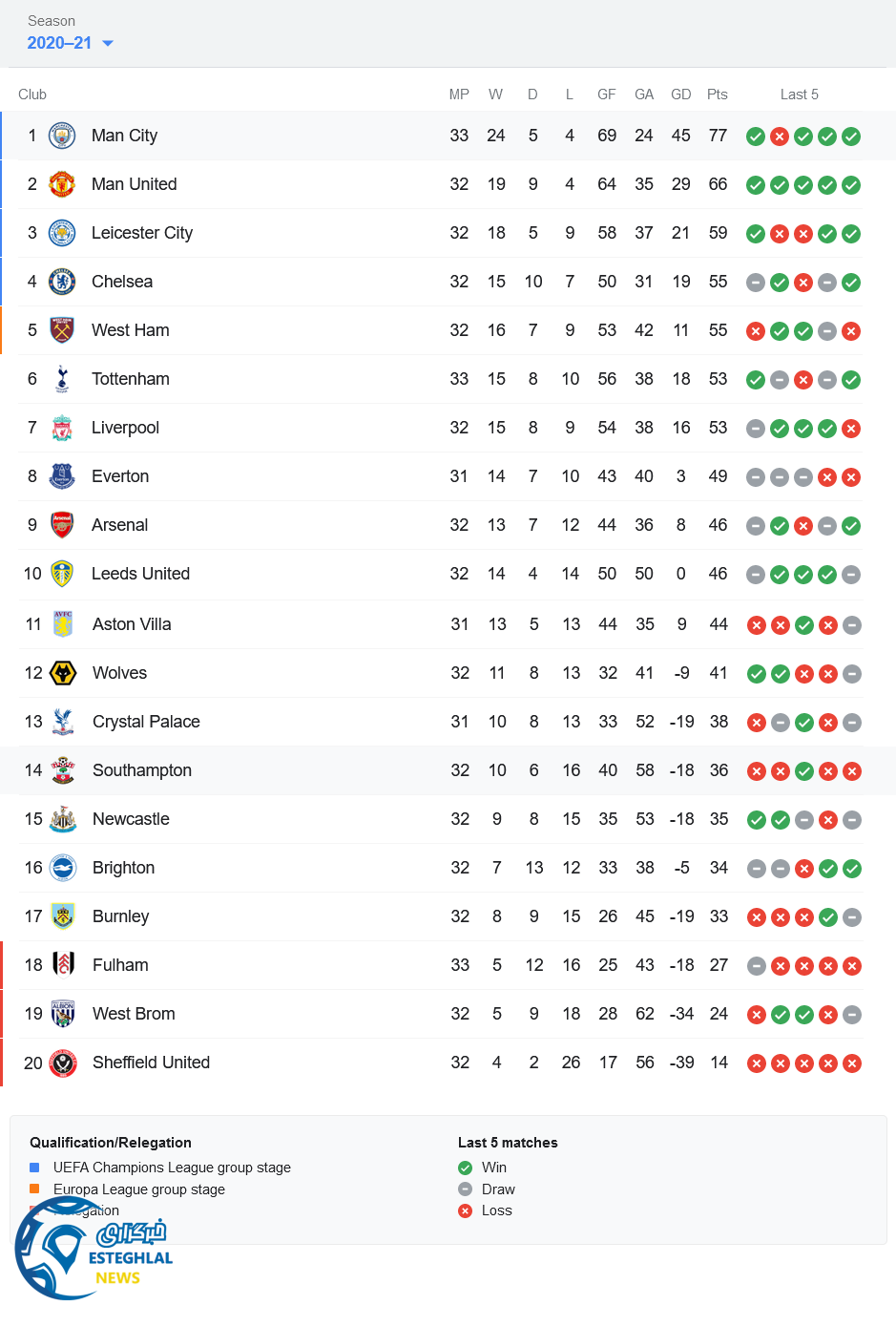896x1326 pixels.
Task: Click the blue Champions League legend swatch
Action: point(34,1167)
